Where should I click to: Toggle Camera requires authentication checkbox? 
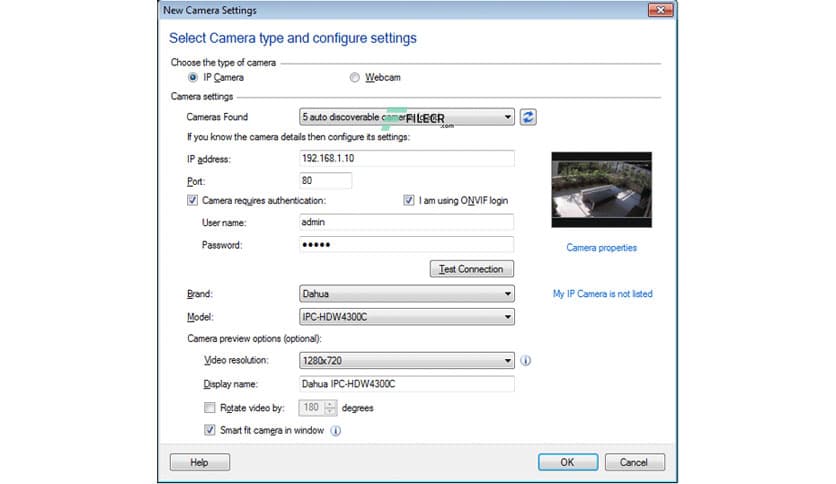[192, 200]
